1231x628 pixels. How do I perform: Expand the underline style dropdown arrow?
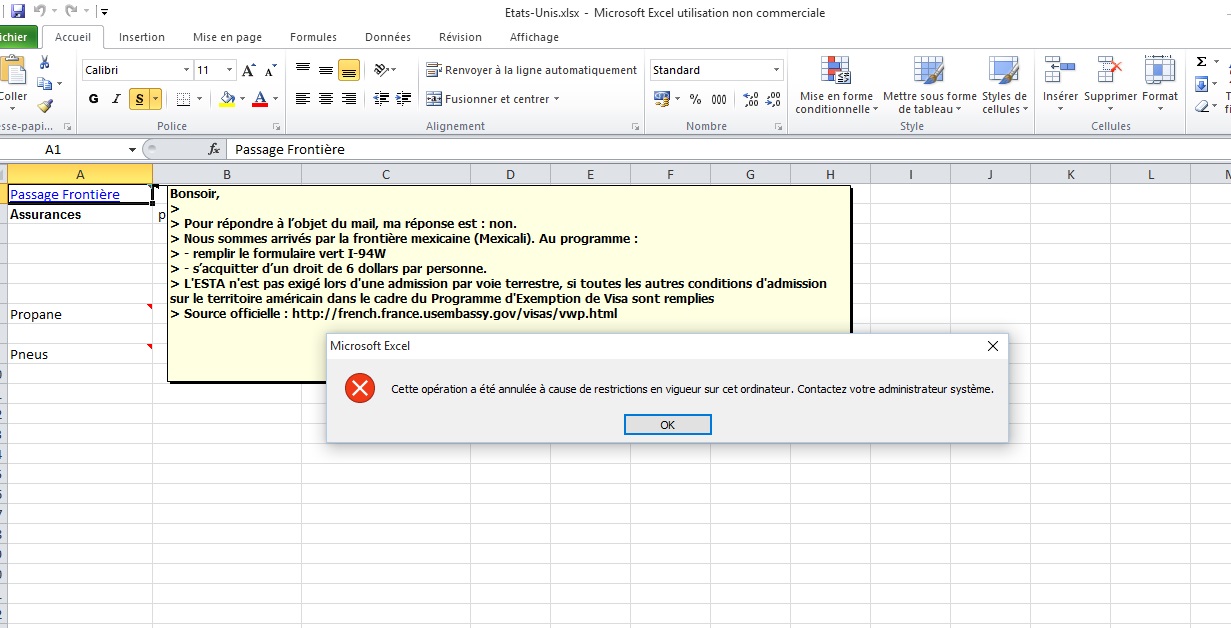pos(155,99)
